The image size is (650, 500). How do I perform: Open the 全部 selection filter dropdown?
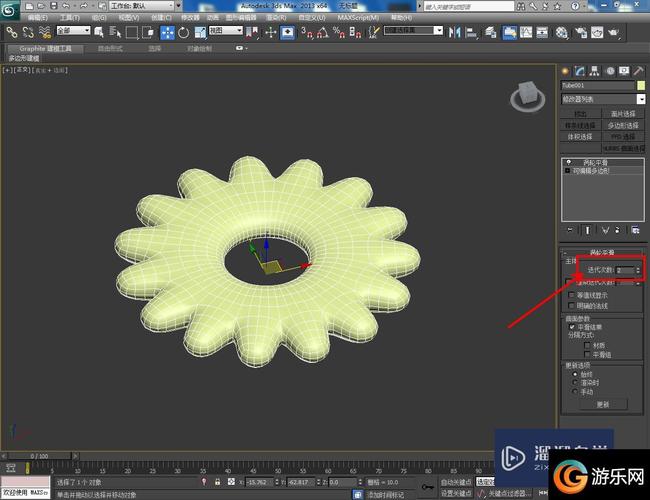click(72, 31)
